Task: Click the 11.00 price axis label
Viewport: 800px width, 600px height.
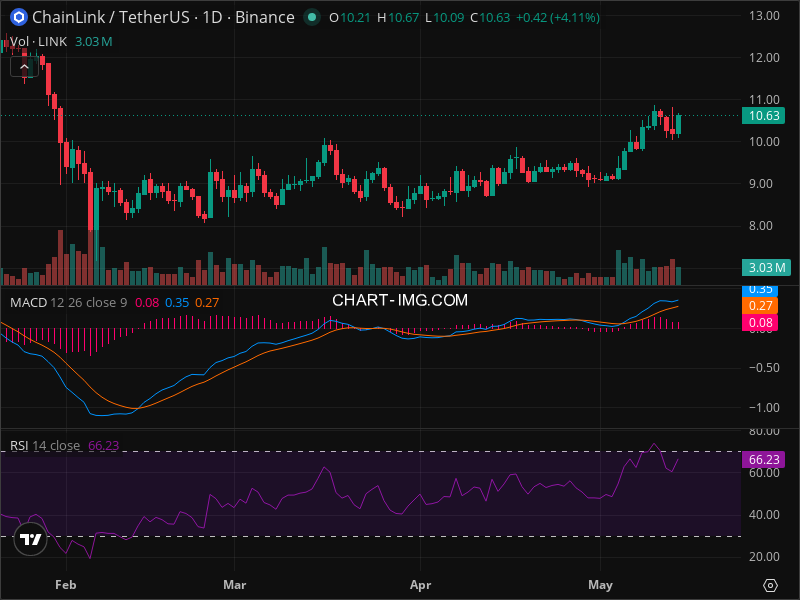Action: coord(764,99)
